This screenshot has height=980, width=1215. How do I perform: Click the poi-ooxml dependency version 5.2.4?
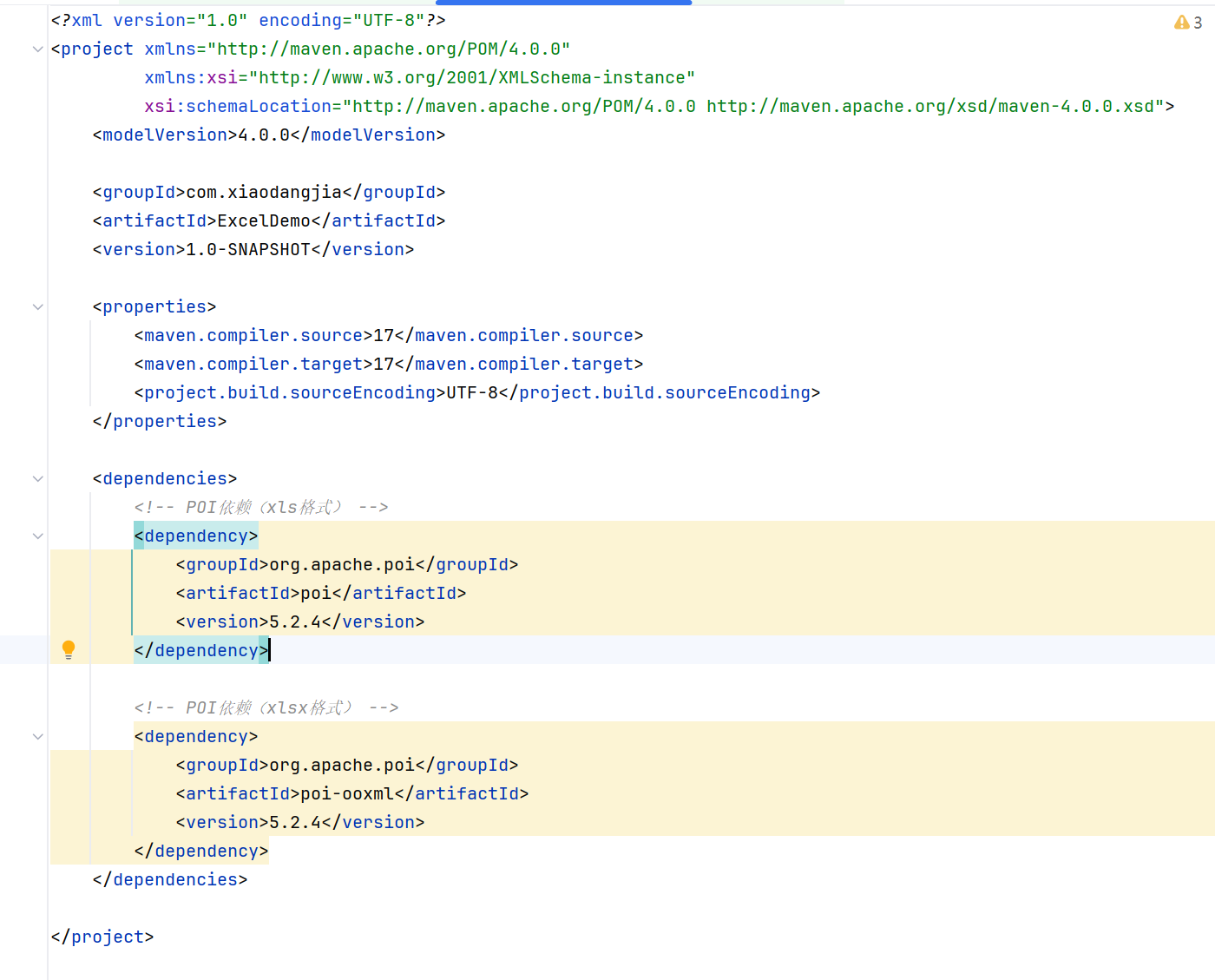[295, 822]
